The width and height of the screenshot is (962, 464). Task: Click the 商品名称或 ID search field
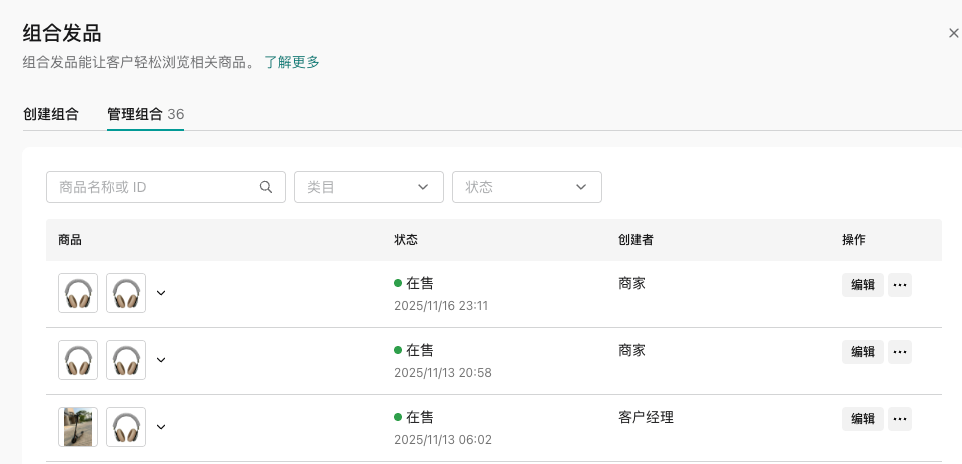(x=152, y=187)
